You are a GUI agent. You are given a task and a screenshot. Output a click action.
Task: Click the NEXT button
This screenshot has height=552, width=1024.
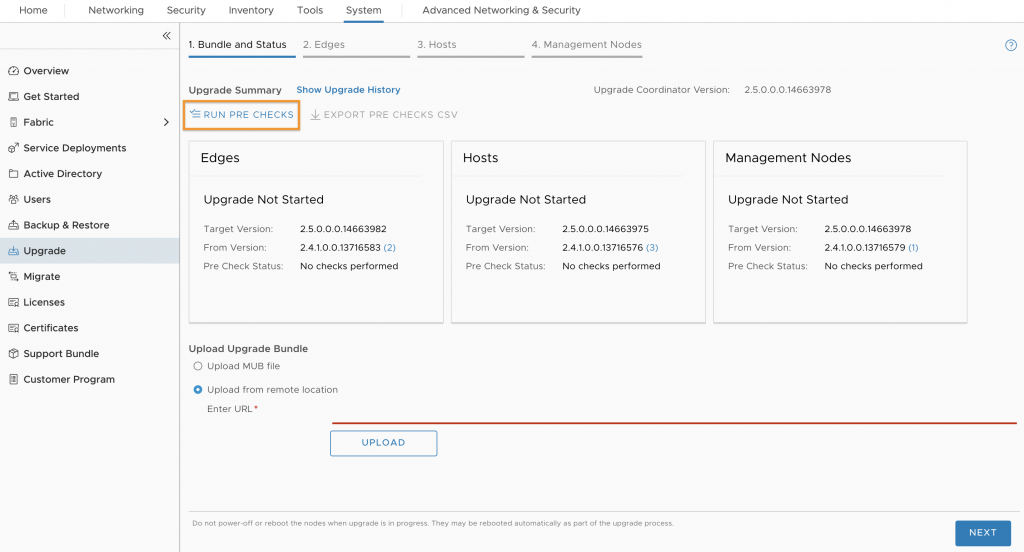pyautogui.click(x=983, y=533)
